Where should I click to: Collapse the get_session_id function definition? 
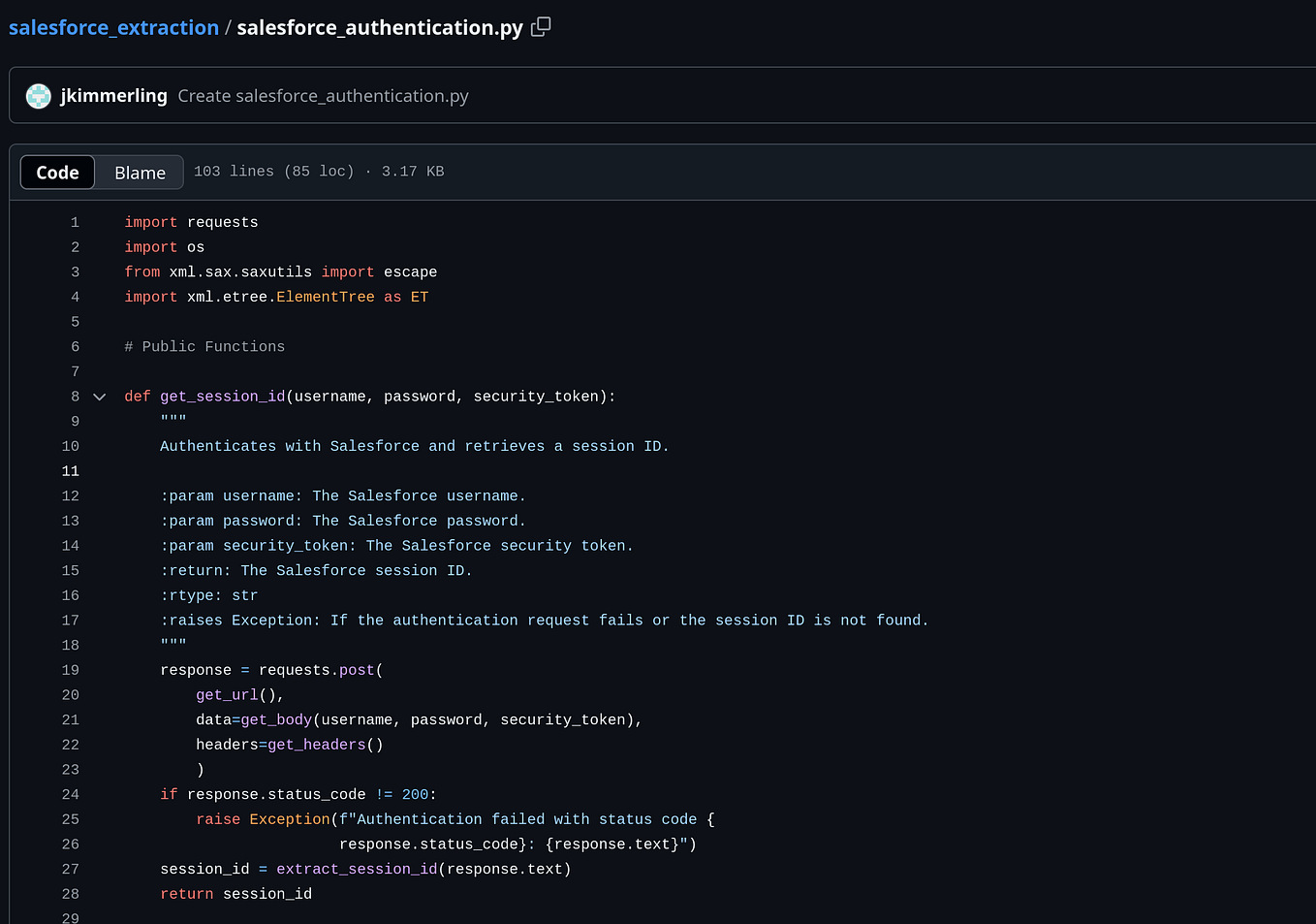click(x=99, y=396)
